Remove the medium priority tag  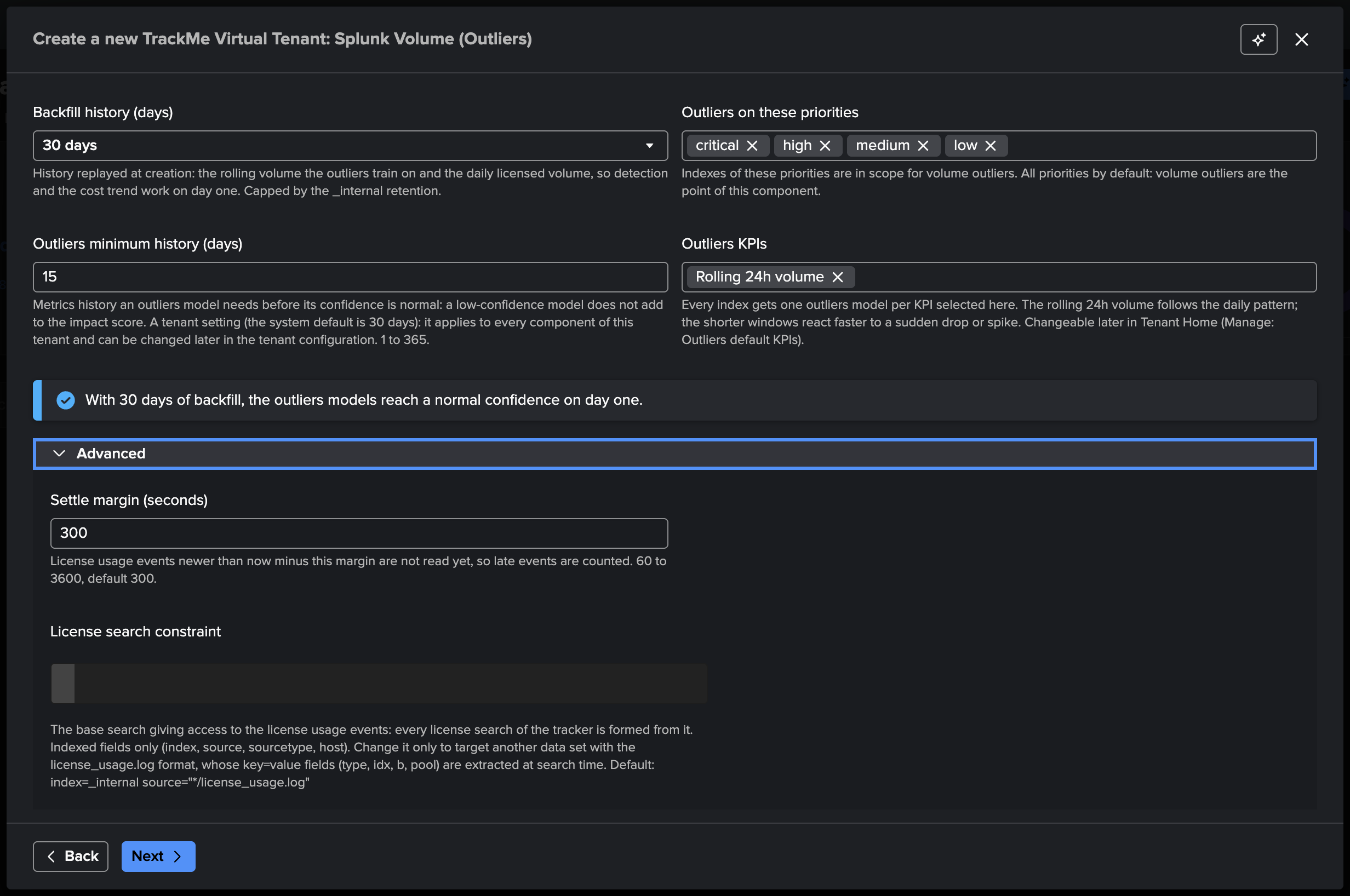pos(923,146)
